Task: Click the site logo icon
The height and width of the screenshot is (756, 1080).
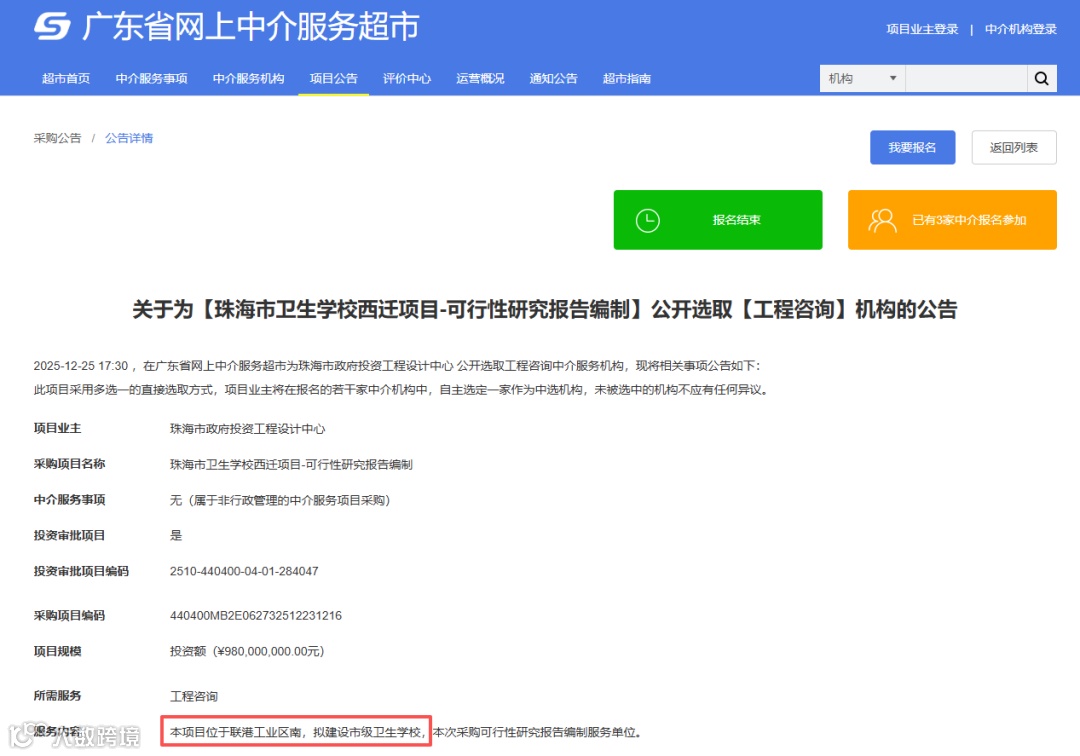Action: (52, 27)
